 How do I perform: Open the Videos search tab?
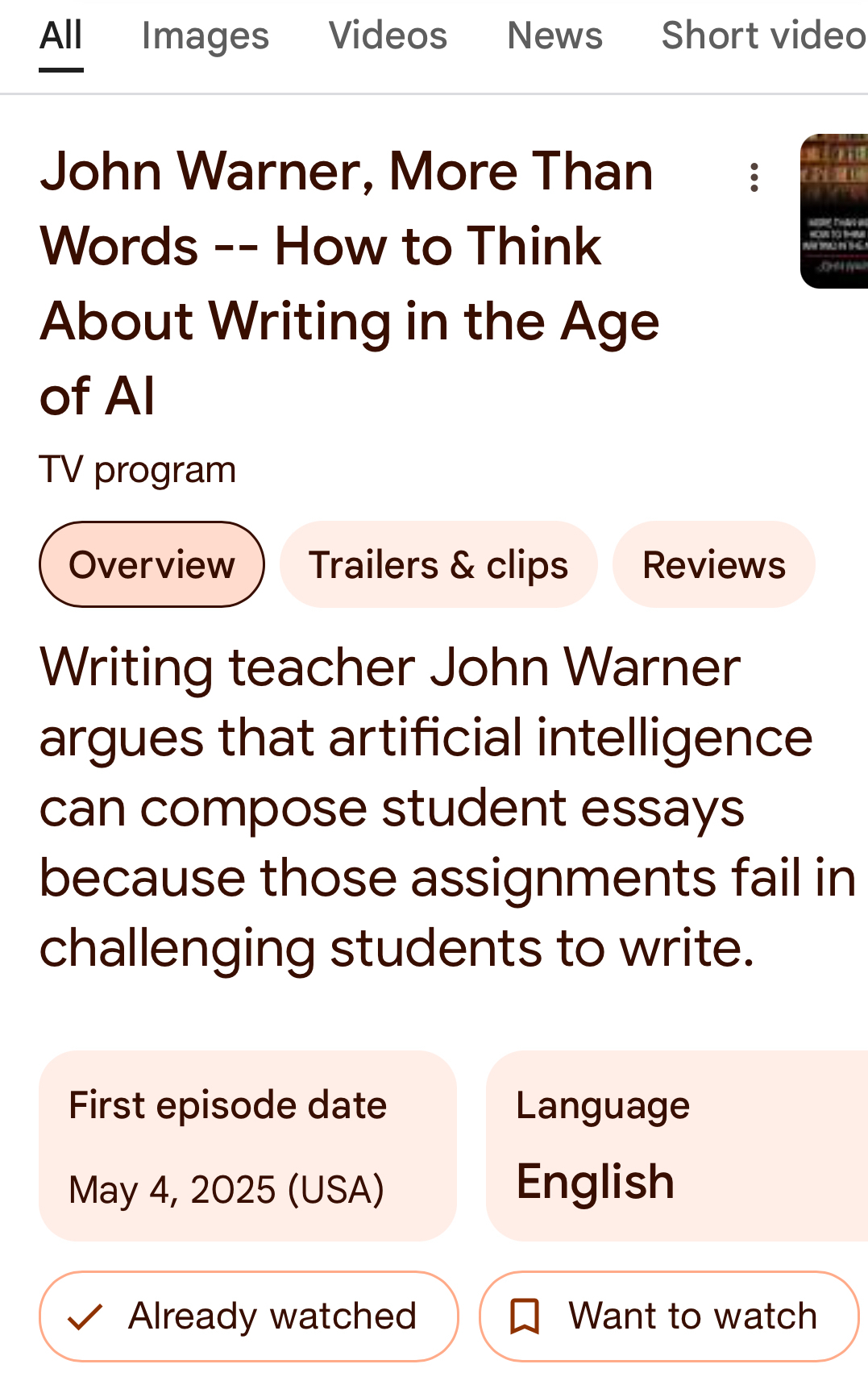click(x=388, y=35)
